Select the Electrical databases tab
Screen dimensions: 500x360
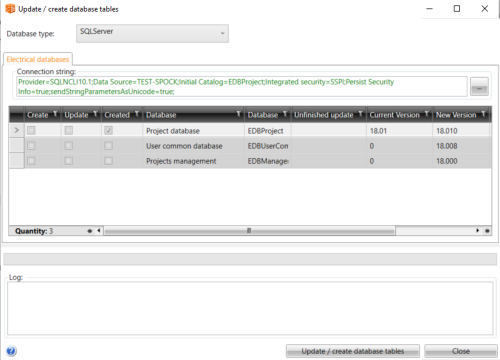coord(38,59)
